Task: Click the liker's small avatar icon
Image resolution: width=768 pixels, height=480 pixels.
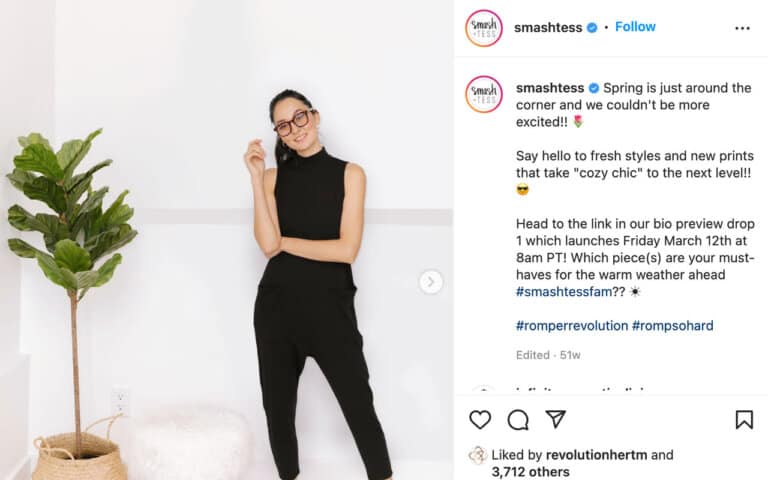Action: [x=477, y=455]
